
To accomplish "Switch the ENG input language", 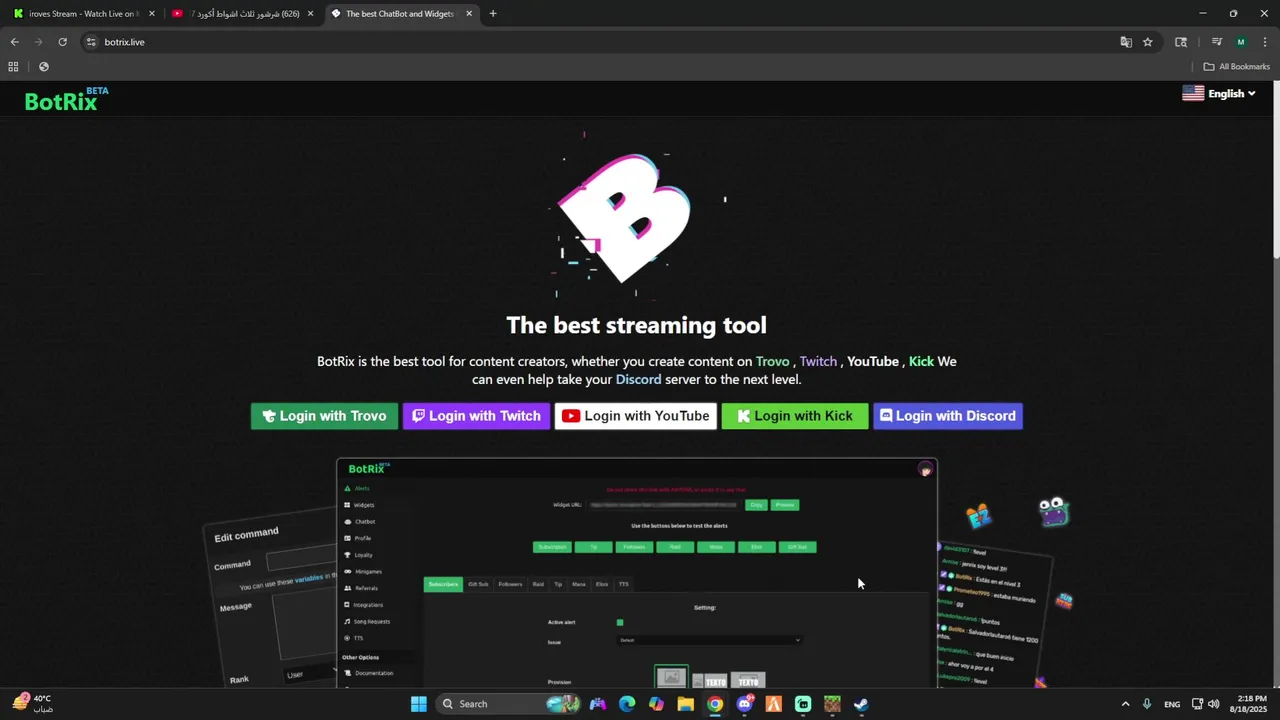I will click(1172, 704).
